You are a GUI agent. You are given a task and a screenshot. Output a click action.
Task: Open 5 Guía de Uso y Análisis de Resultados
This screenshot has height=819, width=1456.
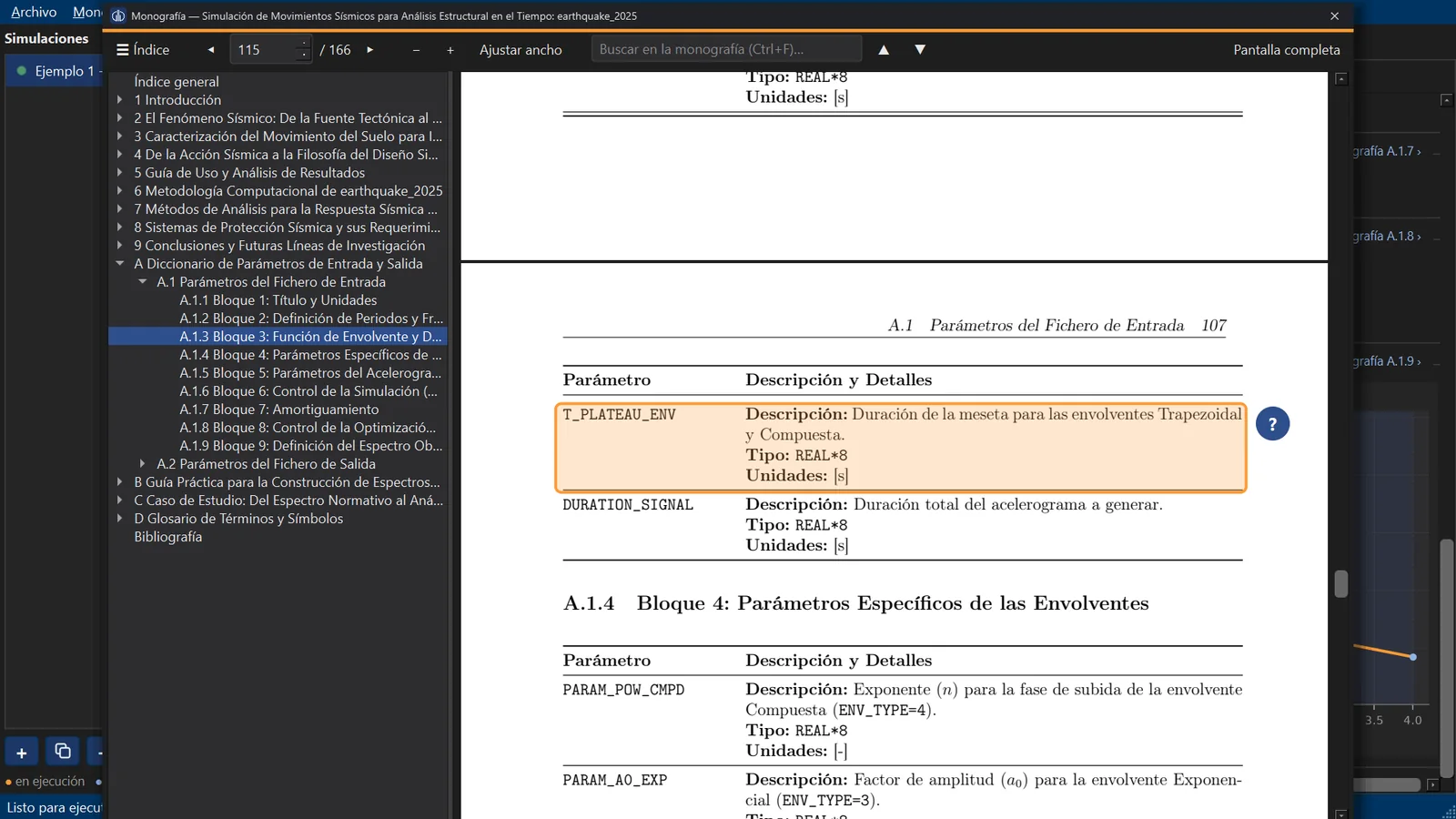click(x=249, y=173)
